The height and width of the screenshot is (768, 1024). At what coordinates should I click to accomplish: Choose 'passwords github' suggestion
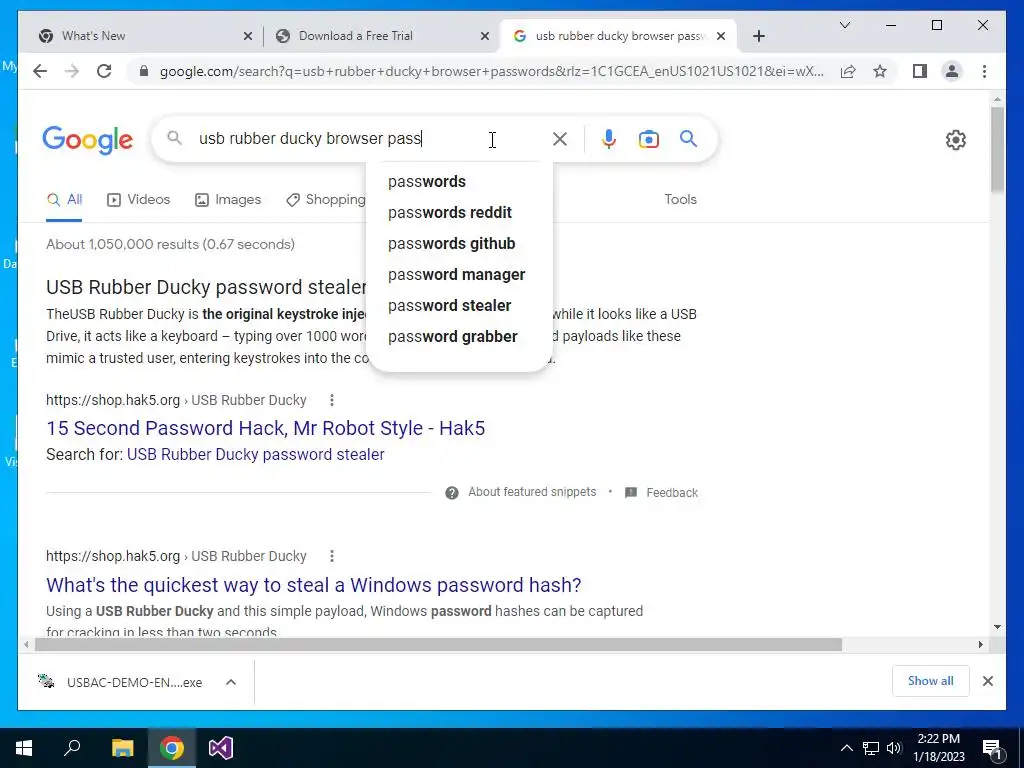(x=451, y=244)
